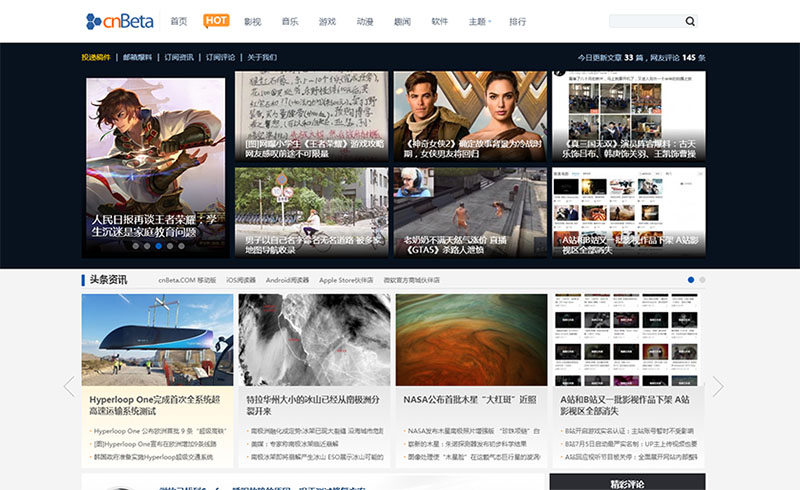Viewport: 800px width, 490px height.
Task: Switch to second headline page dot
Action: 702,280
